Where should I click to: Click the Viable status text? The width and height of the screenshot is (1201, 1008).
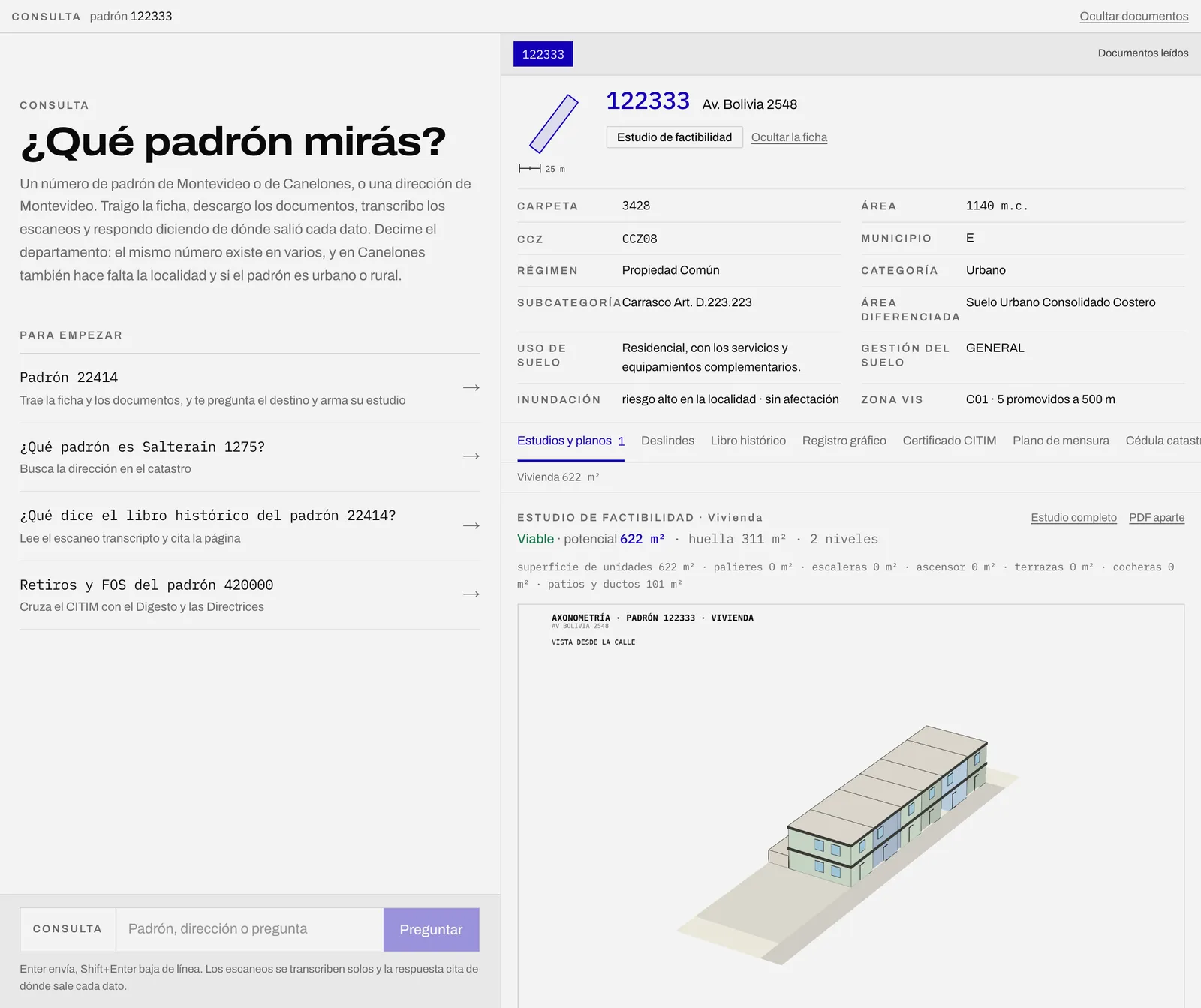(535, 539)
